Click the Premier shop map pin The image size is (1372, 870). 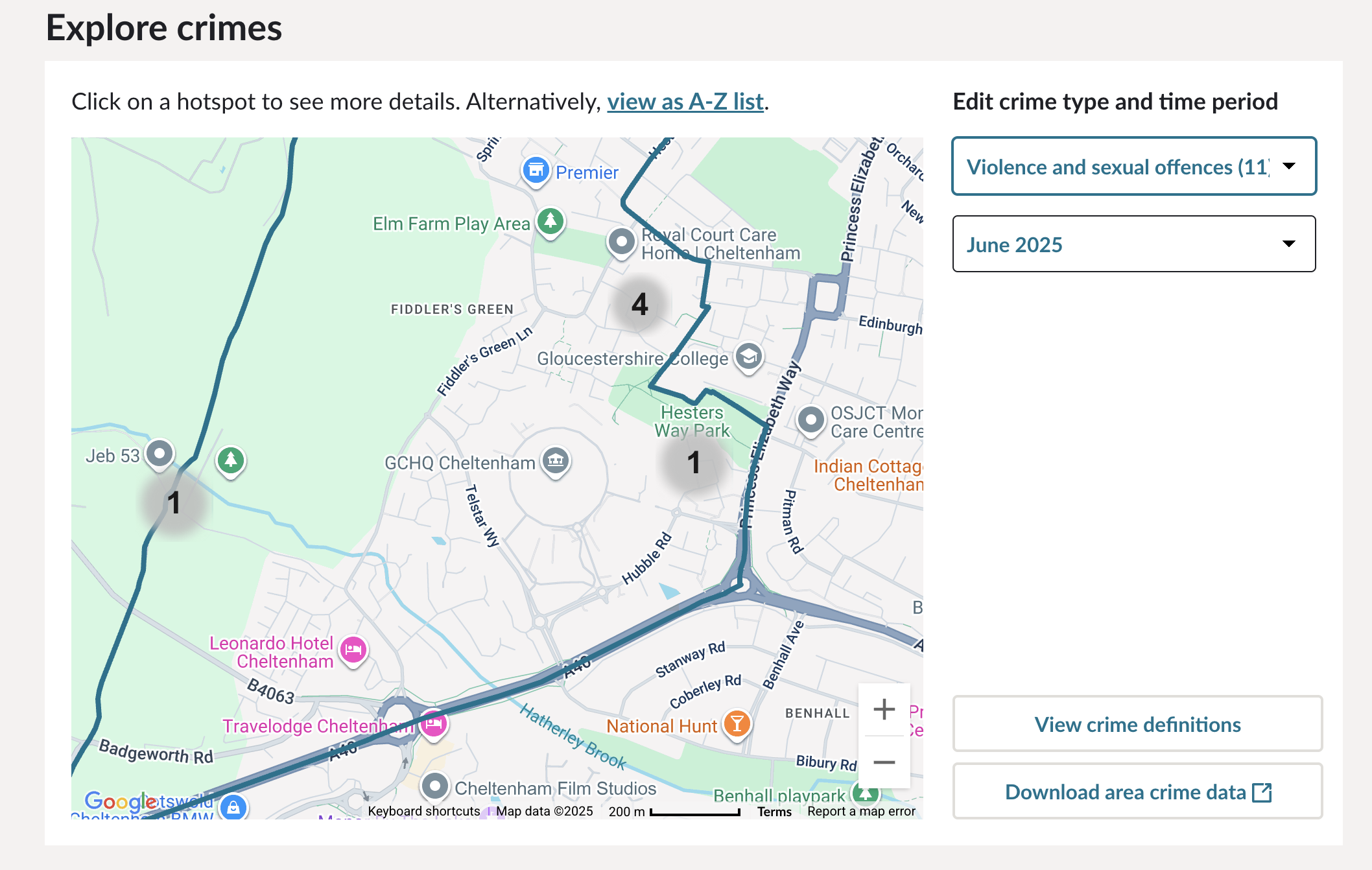536,170
